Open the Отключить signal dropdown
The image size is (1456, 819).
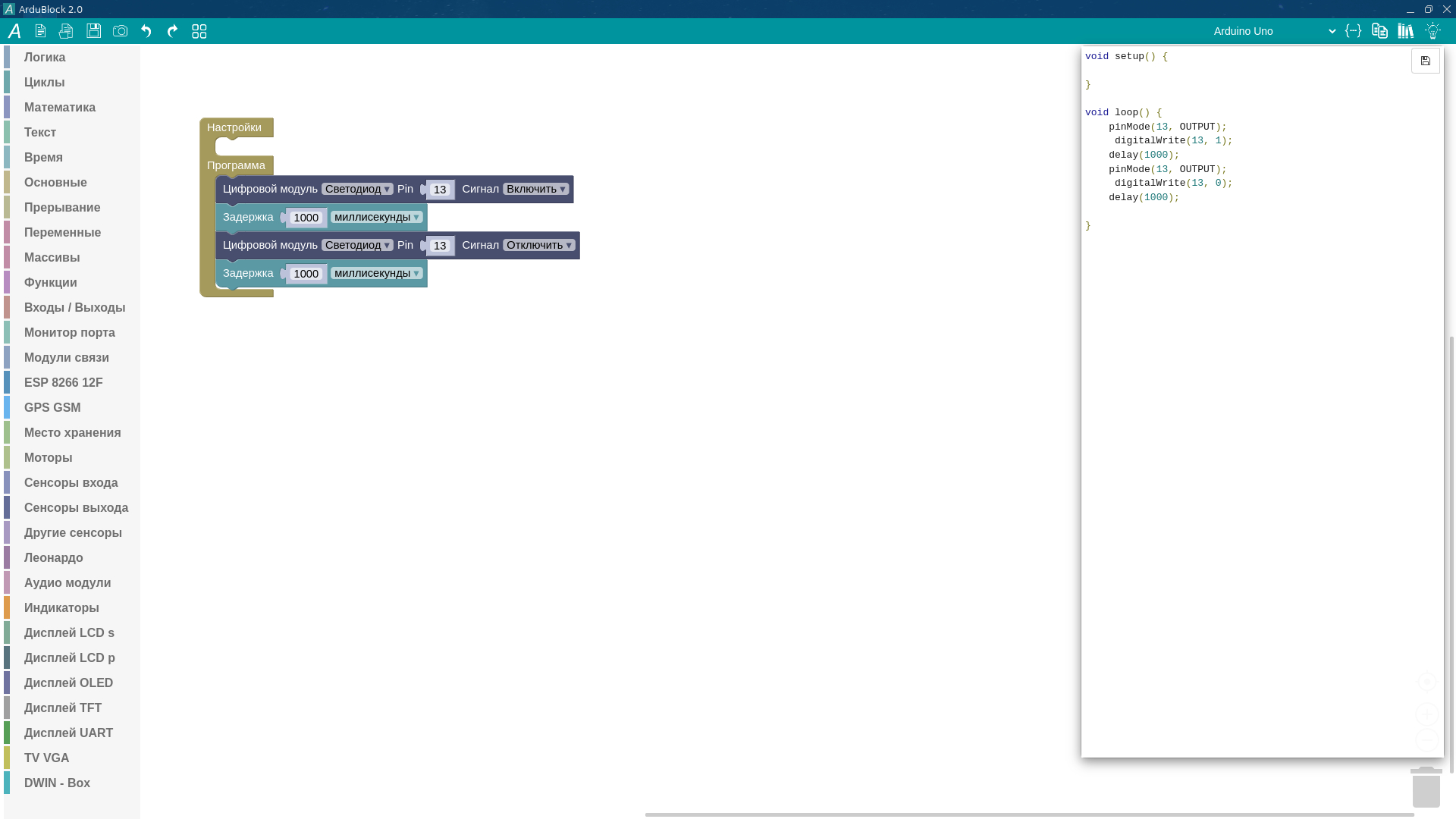(539, 245)
